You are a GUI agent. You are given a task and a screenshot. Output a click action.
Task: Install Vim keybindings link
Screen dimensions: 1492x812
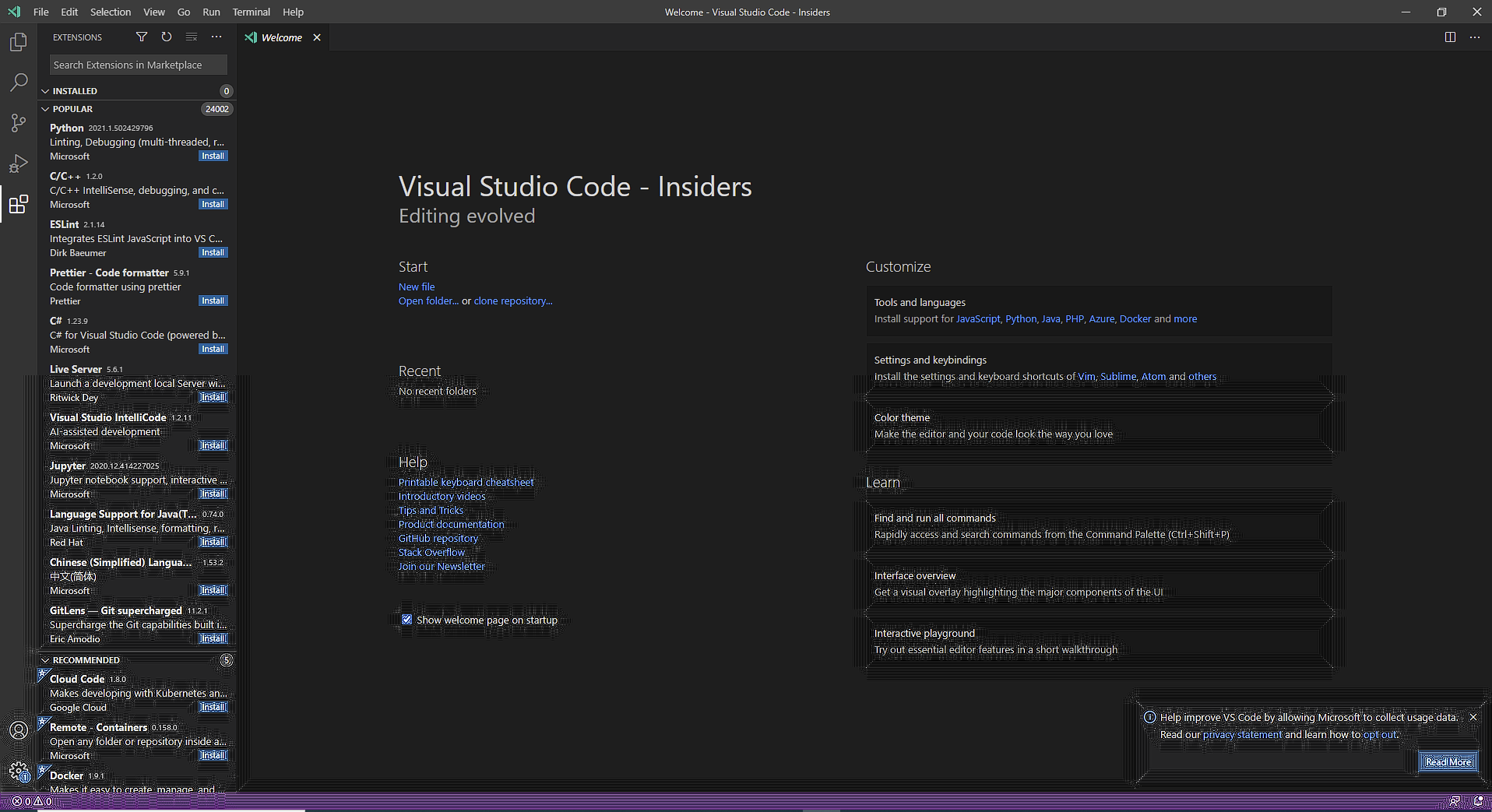coord(1086,376)
